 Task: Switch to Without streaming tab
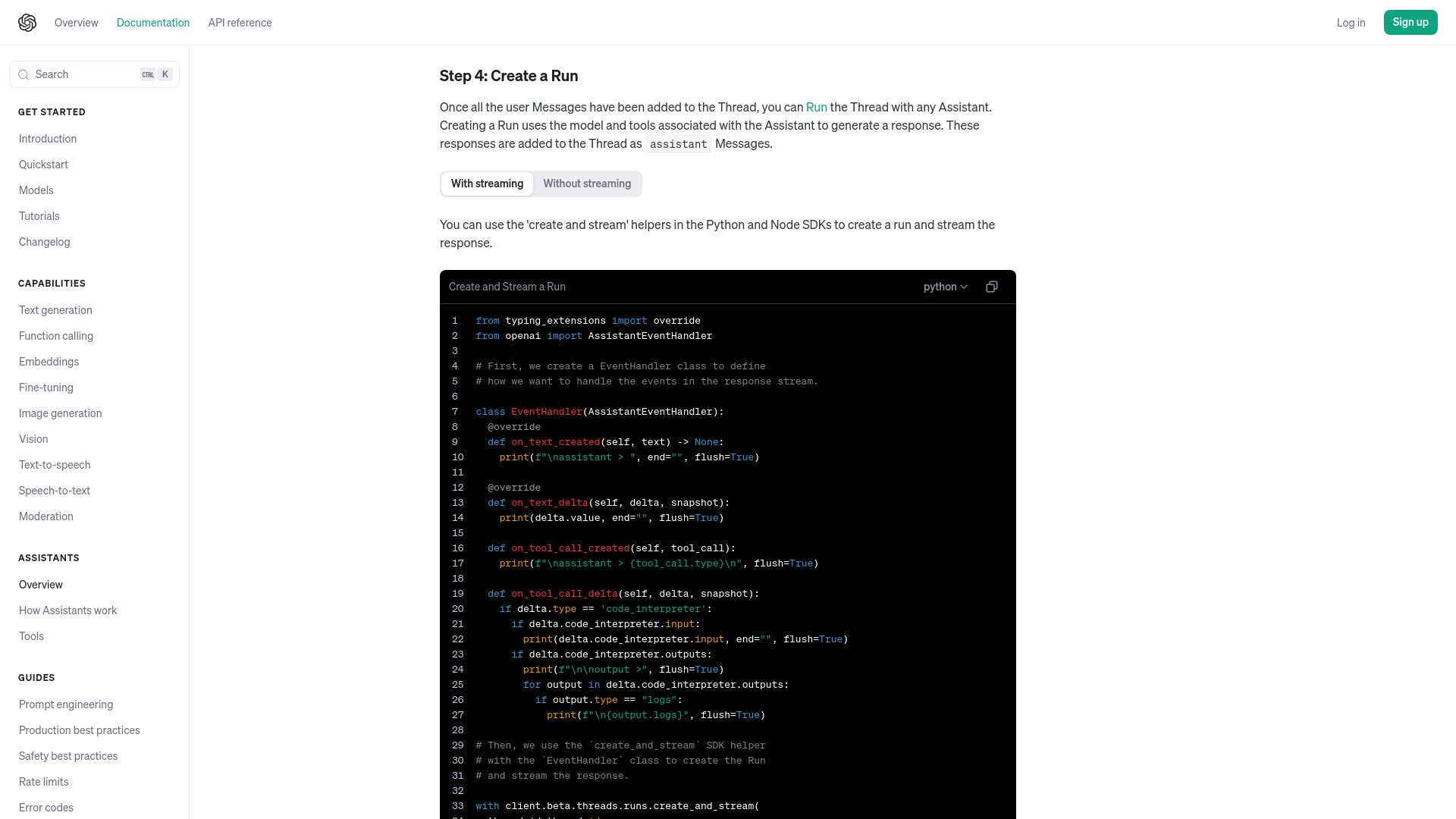(x=587, y=184)
